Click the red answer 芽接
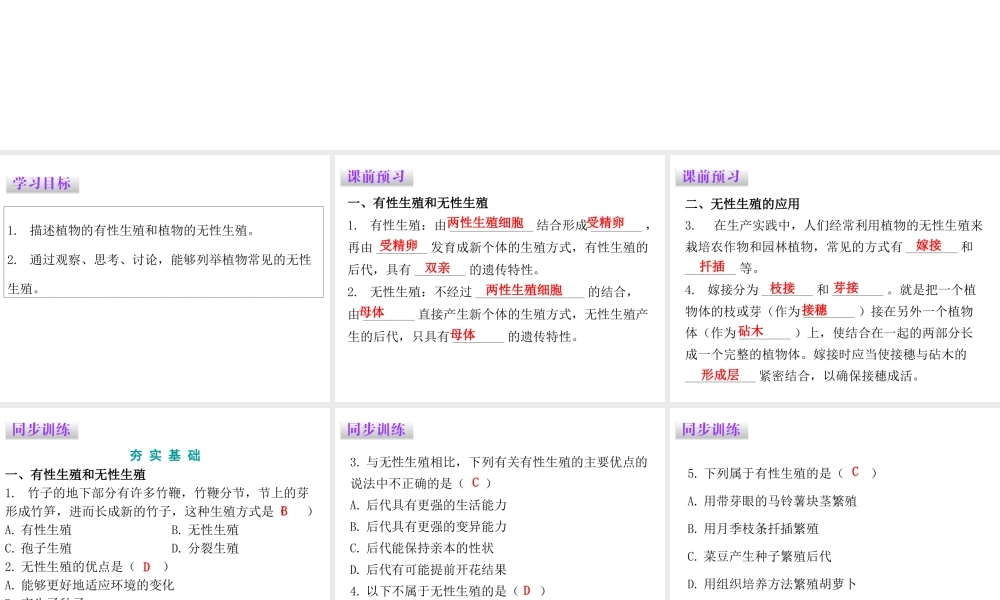 point(846,288)
